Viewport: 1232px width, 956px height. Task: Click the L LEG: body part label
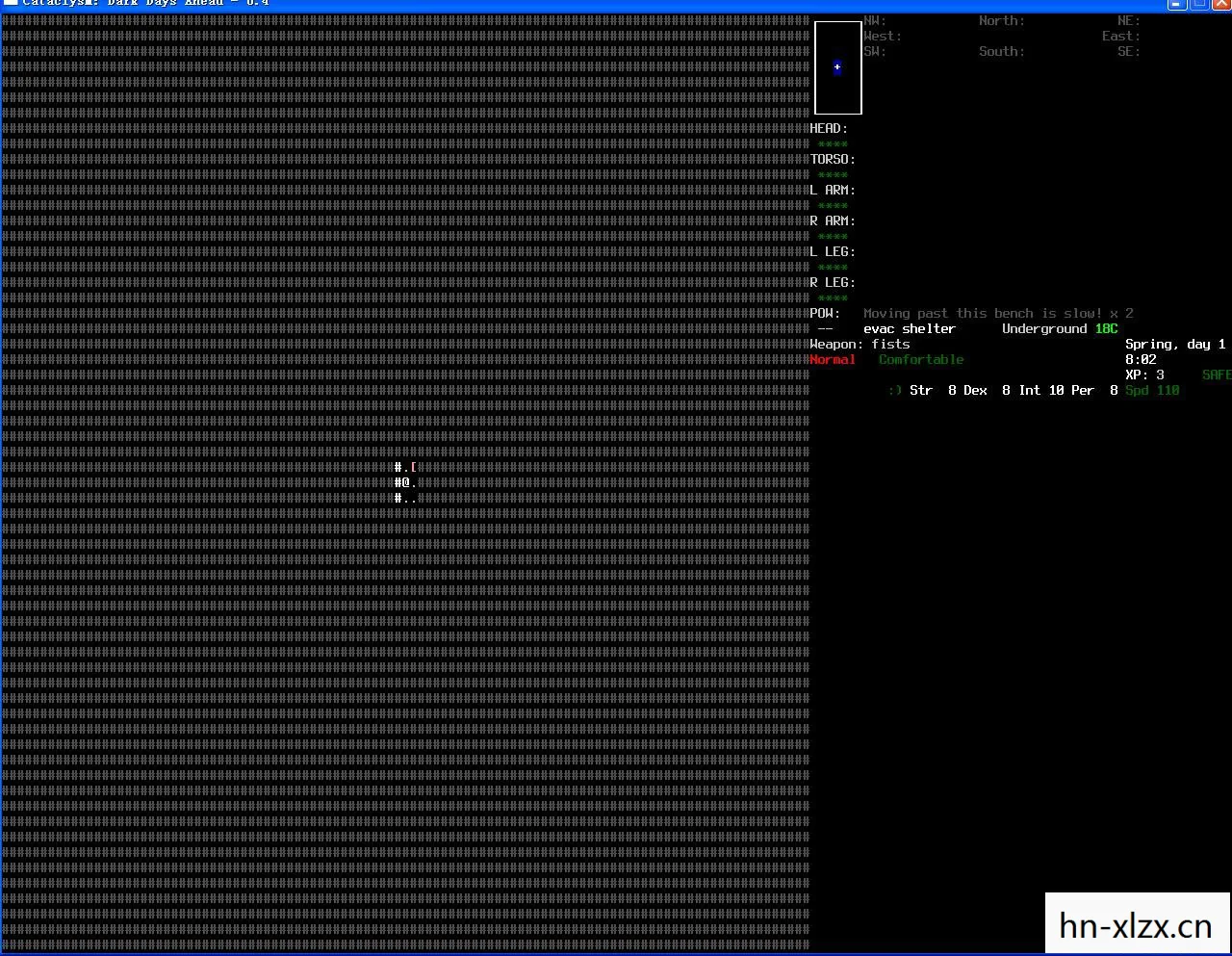833,251
